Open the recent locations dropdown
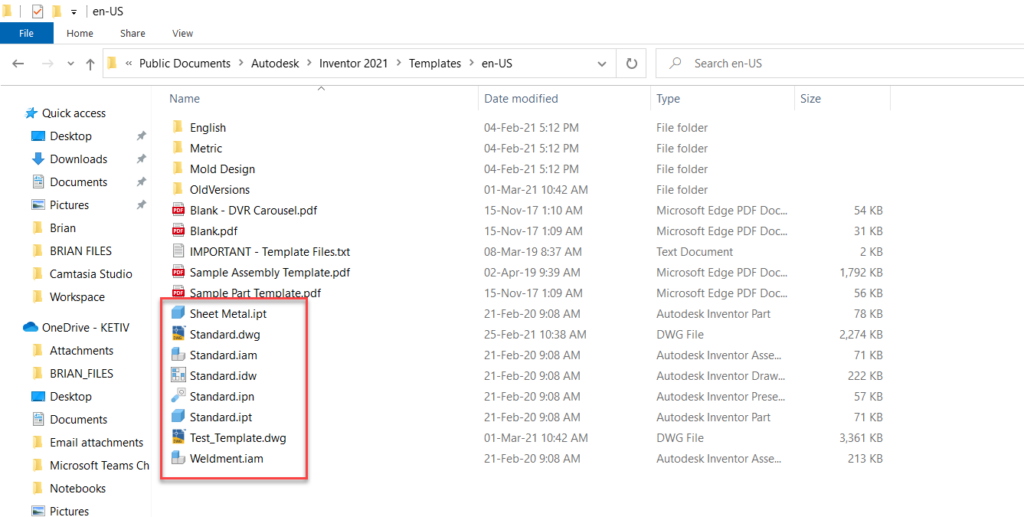The height and width of the screenshot is (517, 1024). point(71,64)
